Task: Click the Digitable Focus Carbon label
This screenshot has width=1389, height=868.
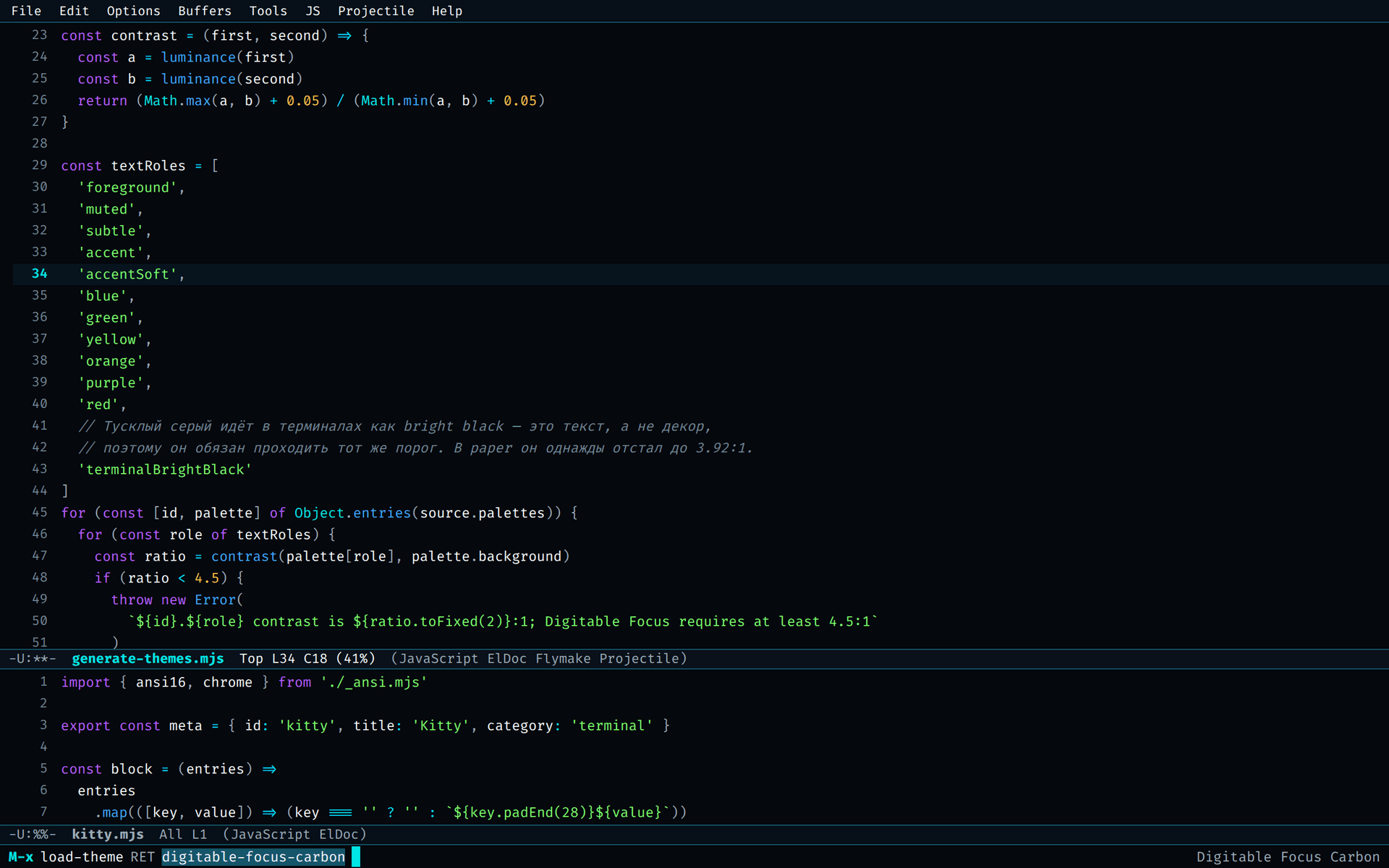Action: click(x=1288, y=857)
